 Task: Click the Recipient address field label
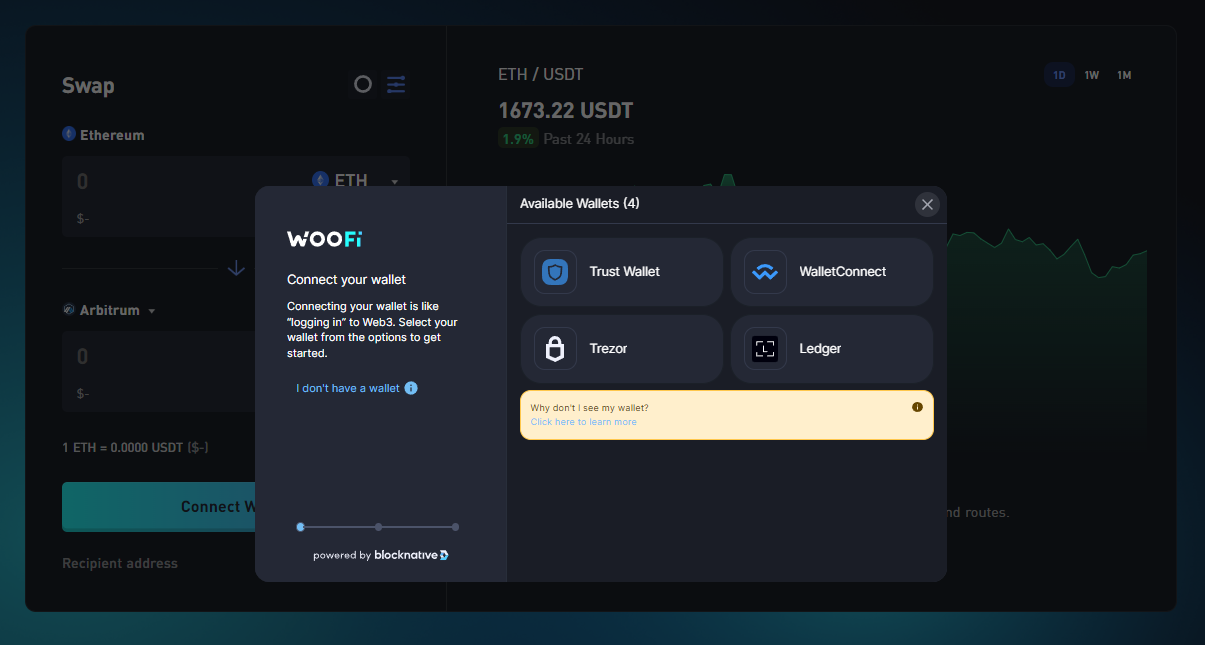point(120,563)
